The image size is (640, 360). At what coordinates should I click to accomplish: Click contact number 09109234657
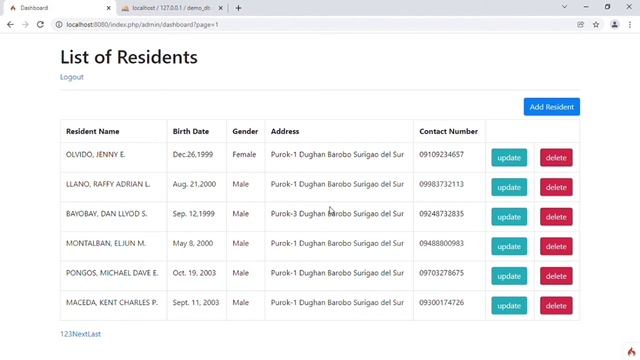coord(441,154)
